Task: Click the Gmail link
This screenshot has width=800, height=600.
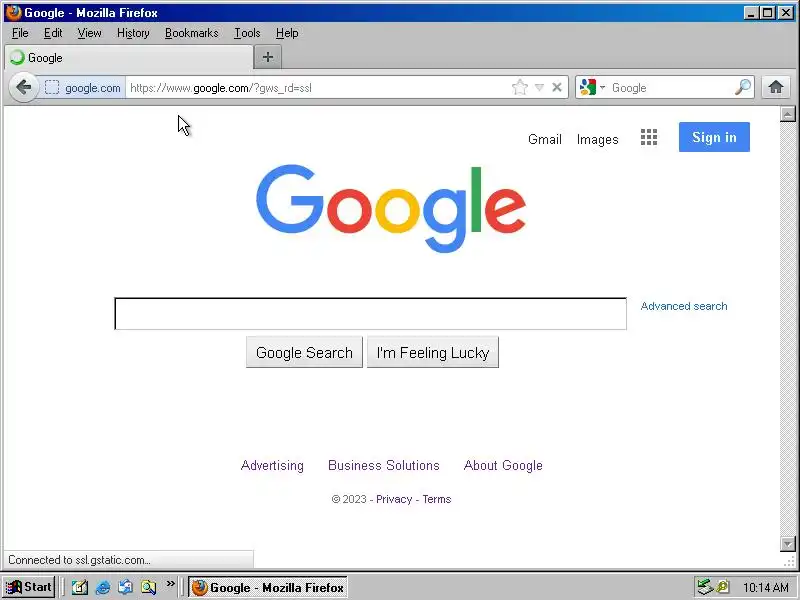Action: (544, 139)
